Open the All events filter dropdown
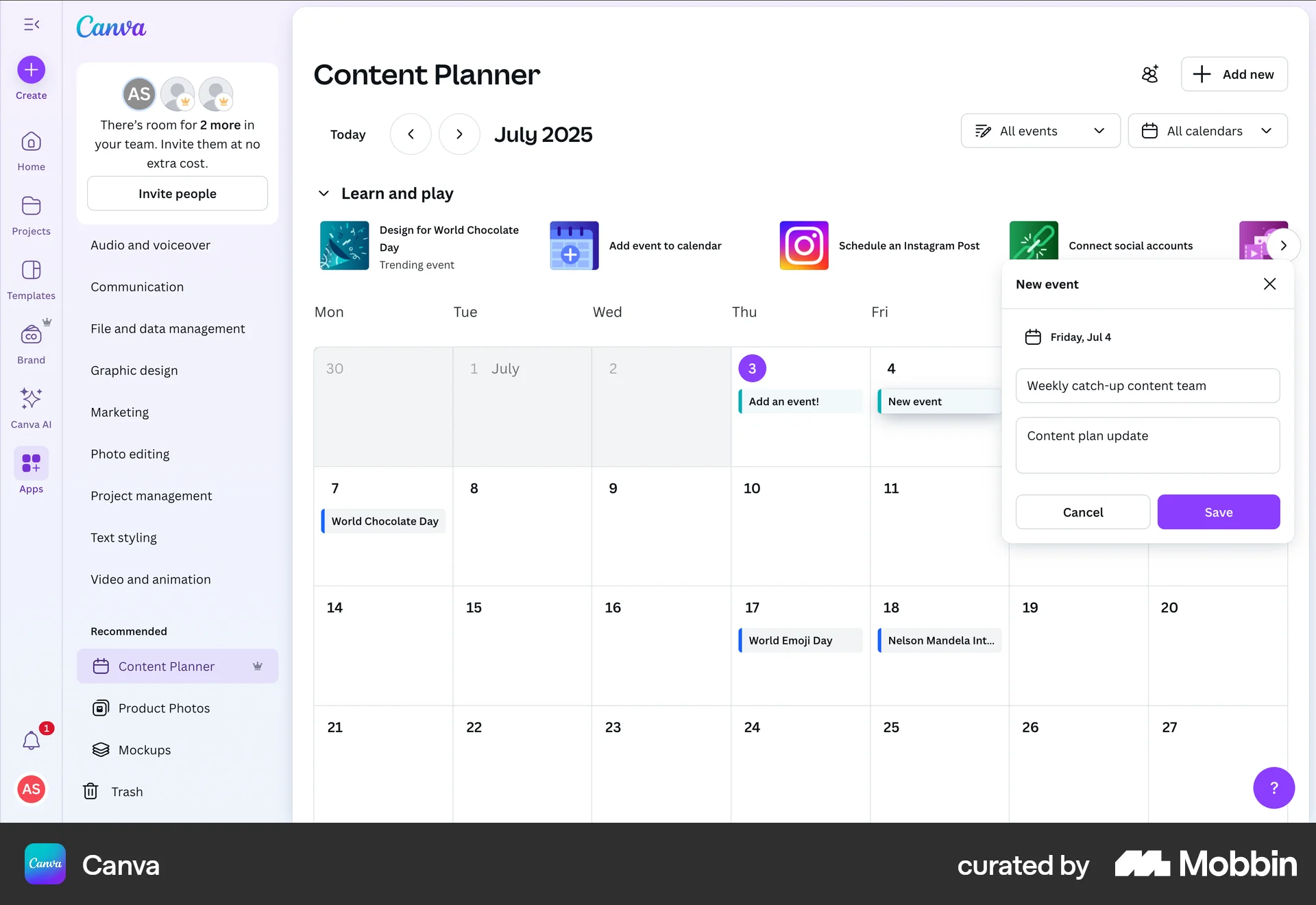Viewport: 1316px width, 905px height. [1040, 131]
